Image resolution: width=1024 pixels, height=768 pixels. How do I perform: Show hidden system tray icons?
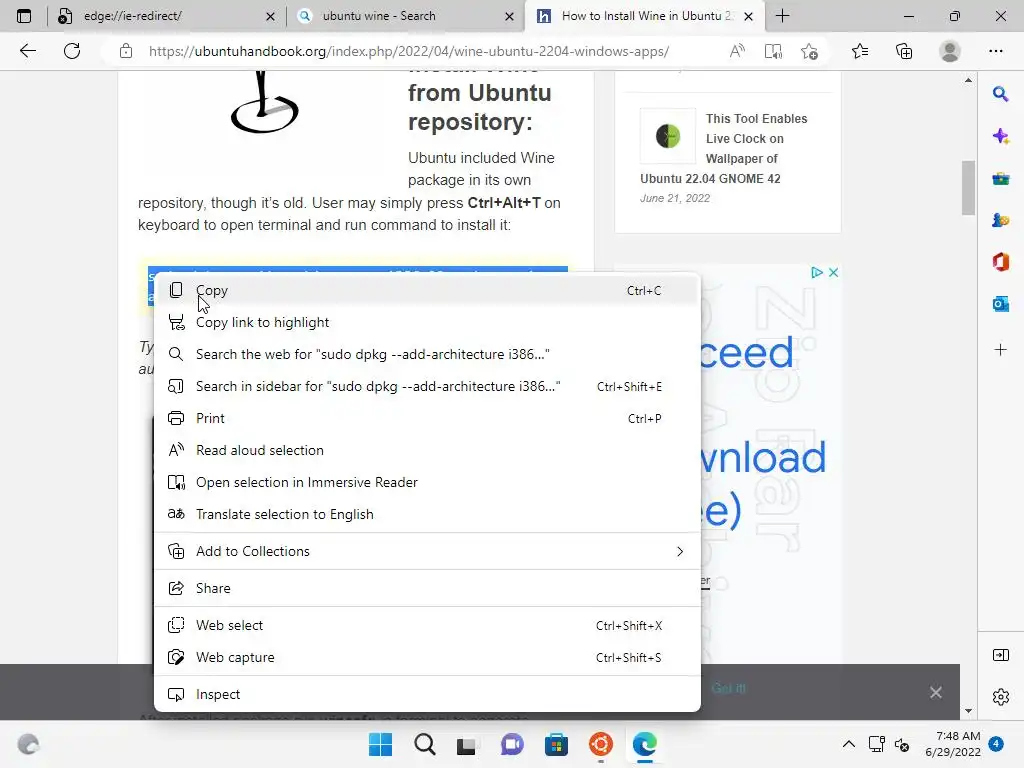pyautogui.click(x=848, y=744)
